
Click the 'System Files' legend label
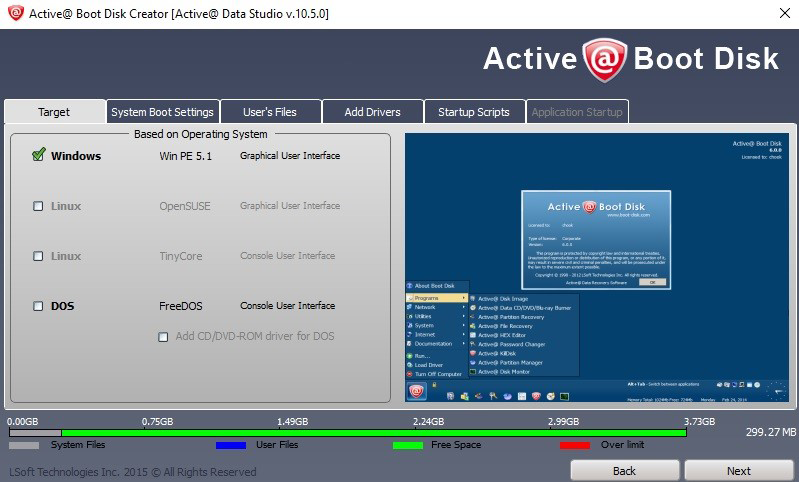pos(78,445)
